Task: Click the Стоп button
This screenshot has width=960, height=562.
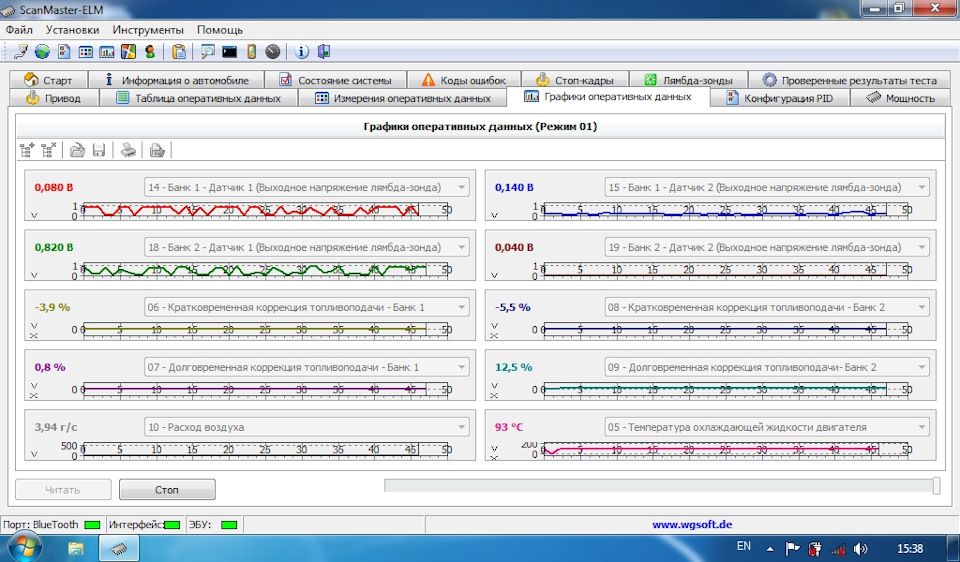Action: pyautogui.click(x=167, y=490)
